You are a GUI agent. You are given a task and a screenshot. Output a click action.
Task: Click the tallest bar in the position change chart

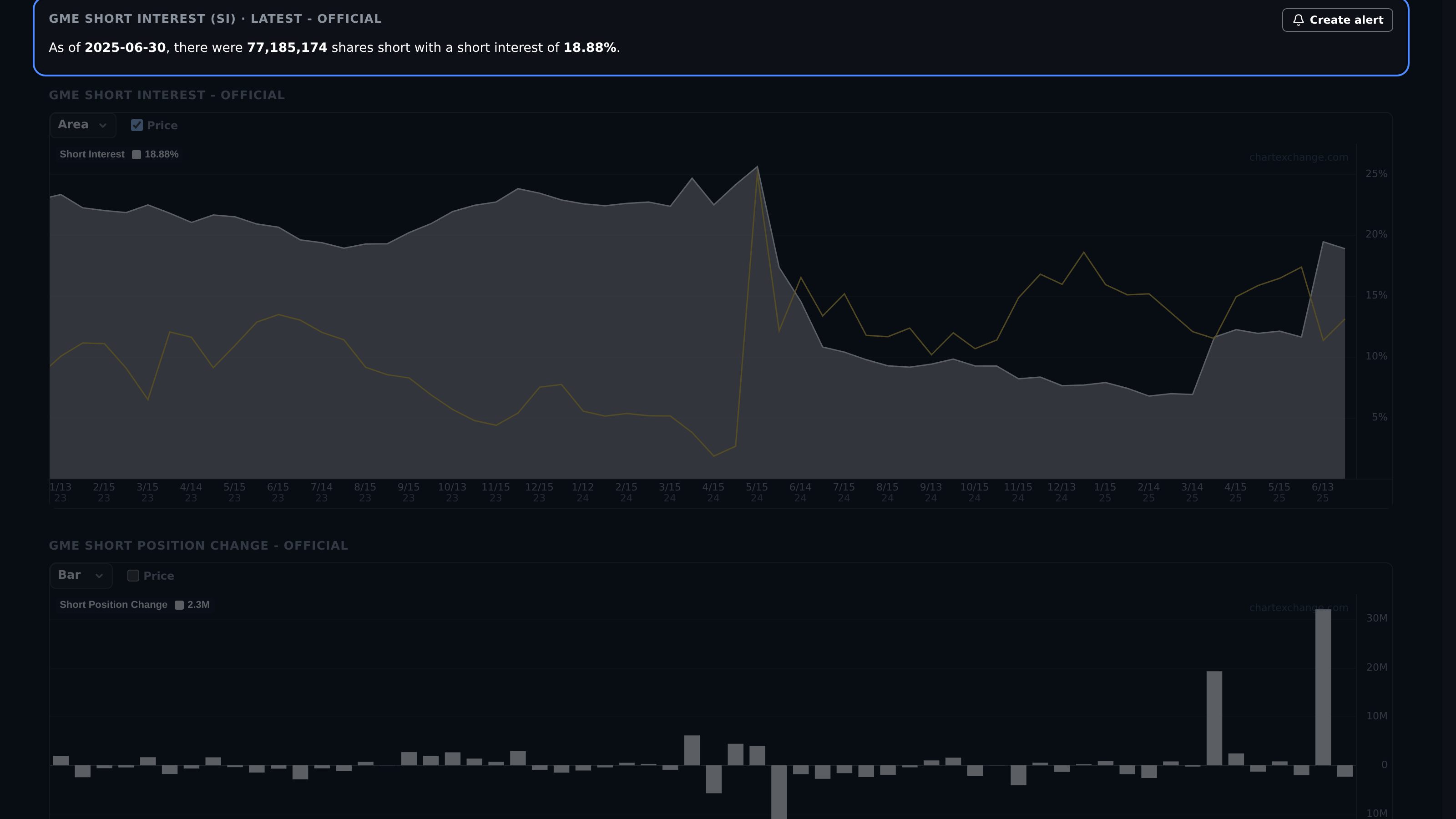tap(1323, 688)
